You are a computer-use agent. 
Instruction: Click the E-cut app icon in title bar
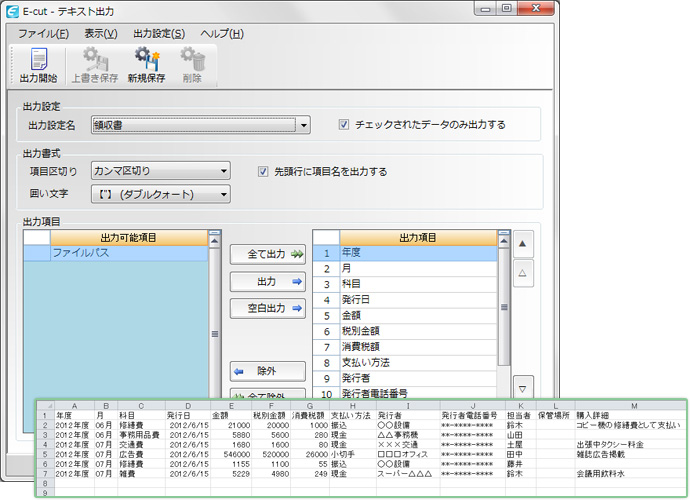13,11
